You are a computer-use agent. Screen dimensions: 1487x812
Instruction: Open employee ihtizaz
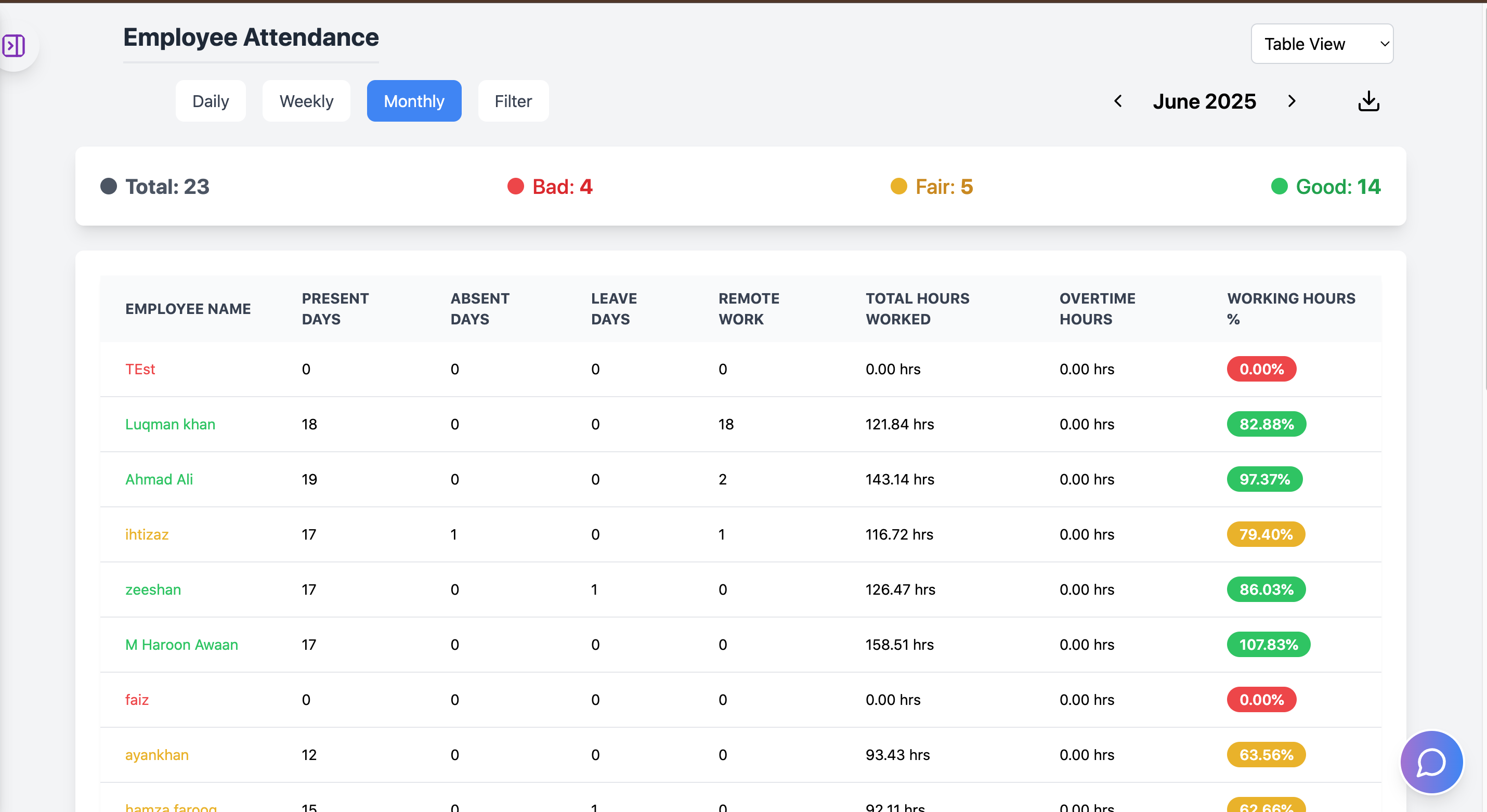[x=147, y=534]
